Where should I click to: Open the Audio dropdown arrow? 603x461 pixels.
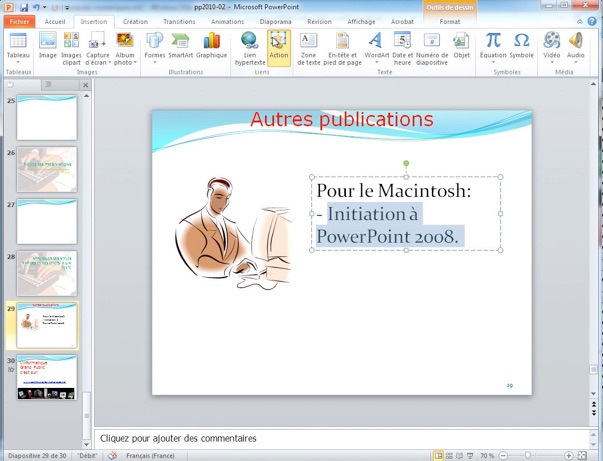pos(575,62)
